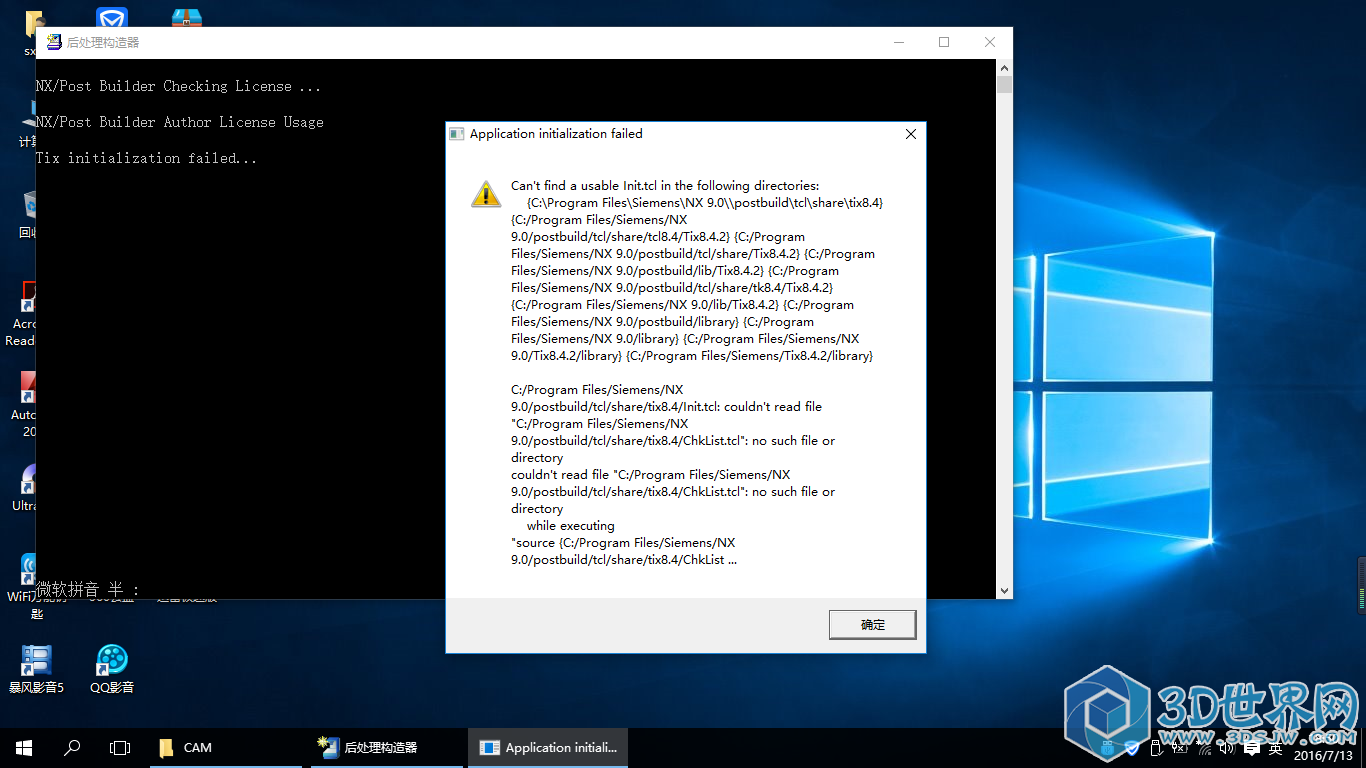Click the 'while executing' line in dialog

571,526
